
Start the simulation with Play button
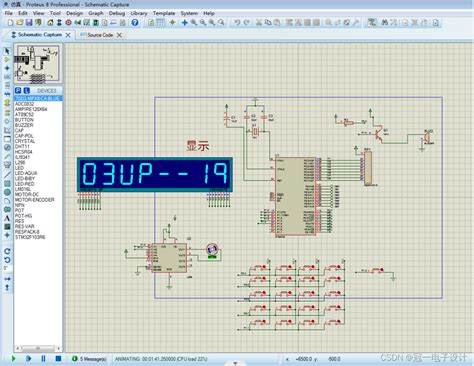coord(13,359)
